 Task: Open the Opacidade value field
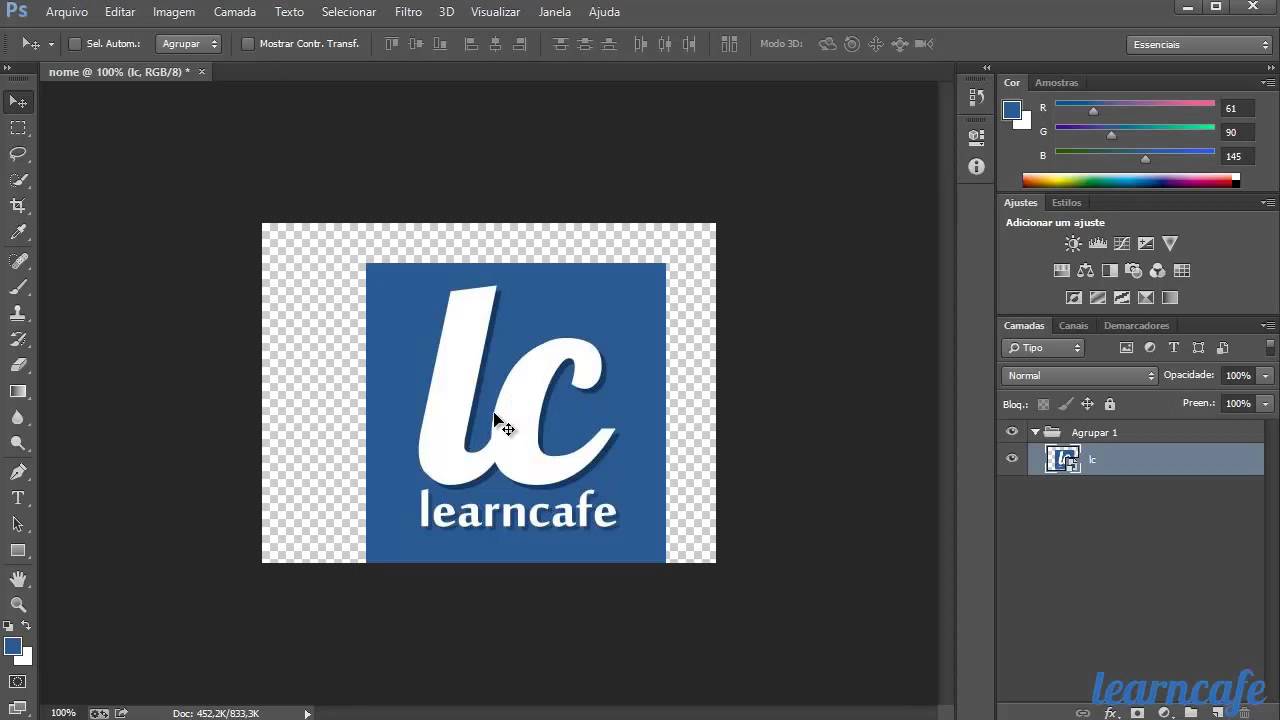[1238, 376]
